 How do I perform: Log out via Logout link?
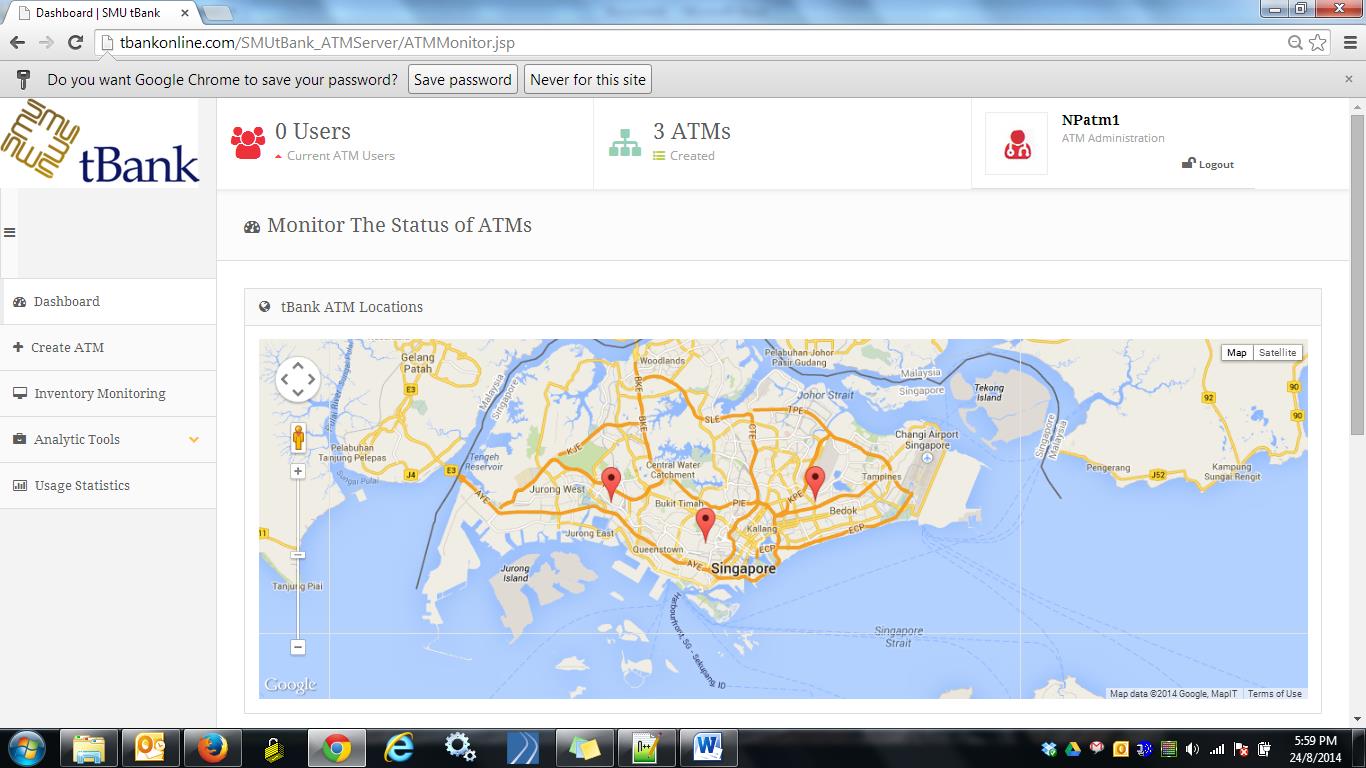coord(1208,164)
